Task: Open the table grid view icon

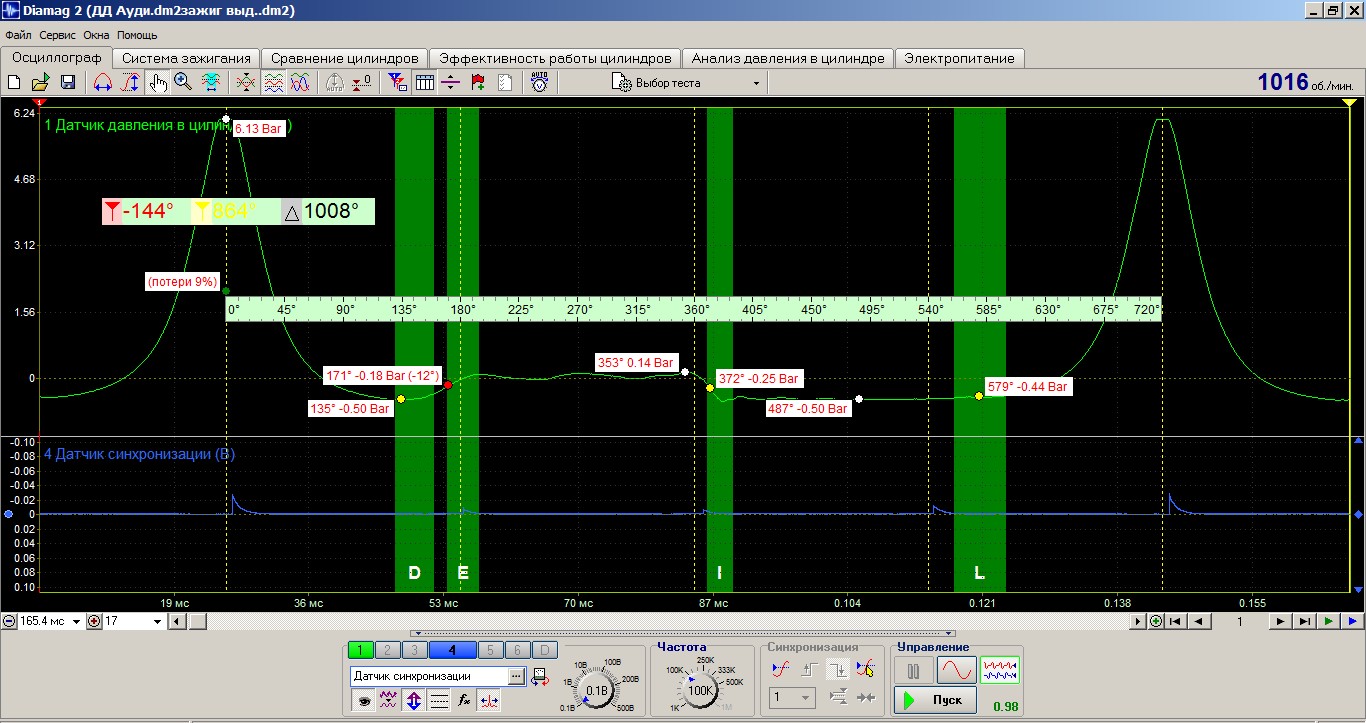Action: [424, 83]
